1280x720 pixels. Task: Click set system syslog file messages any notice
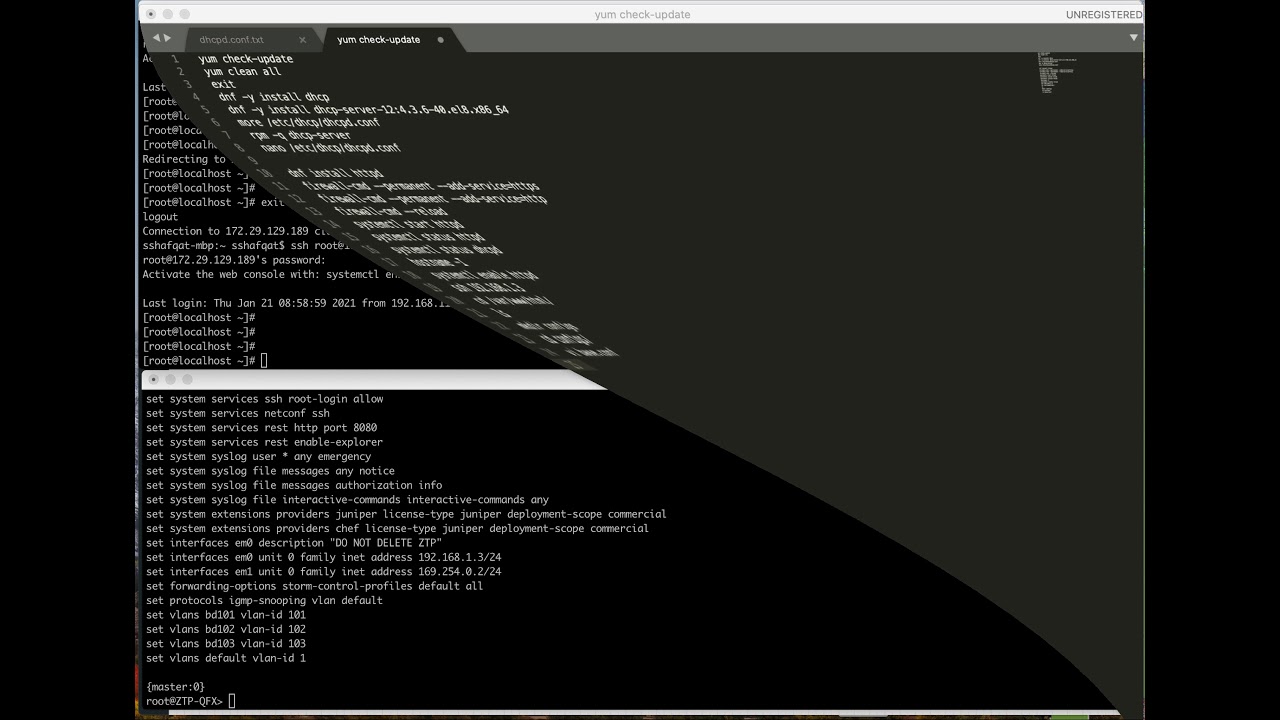[x=270, y=471]
